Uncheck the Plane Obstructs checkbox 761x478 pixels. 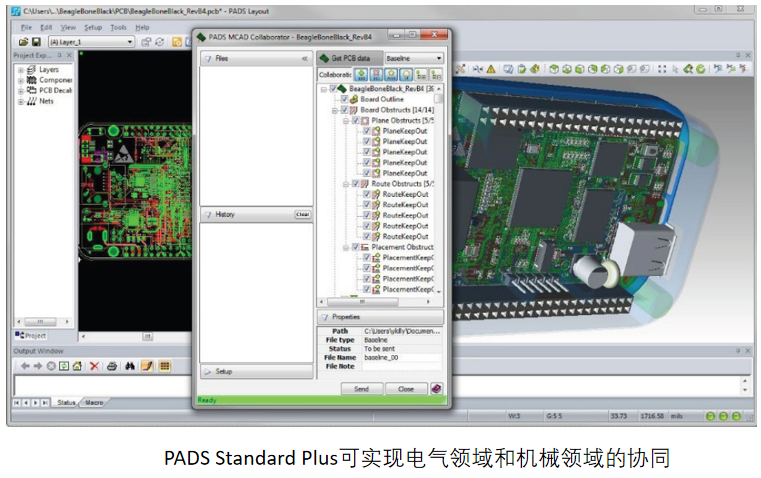356,120
